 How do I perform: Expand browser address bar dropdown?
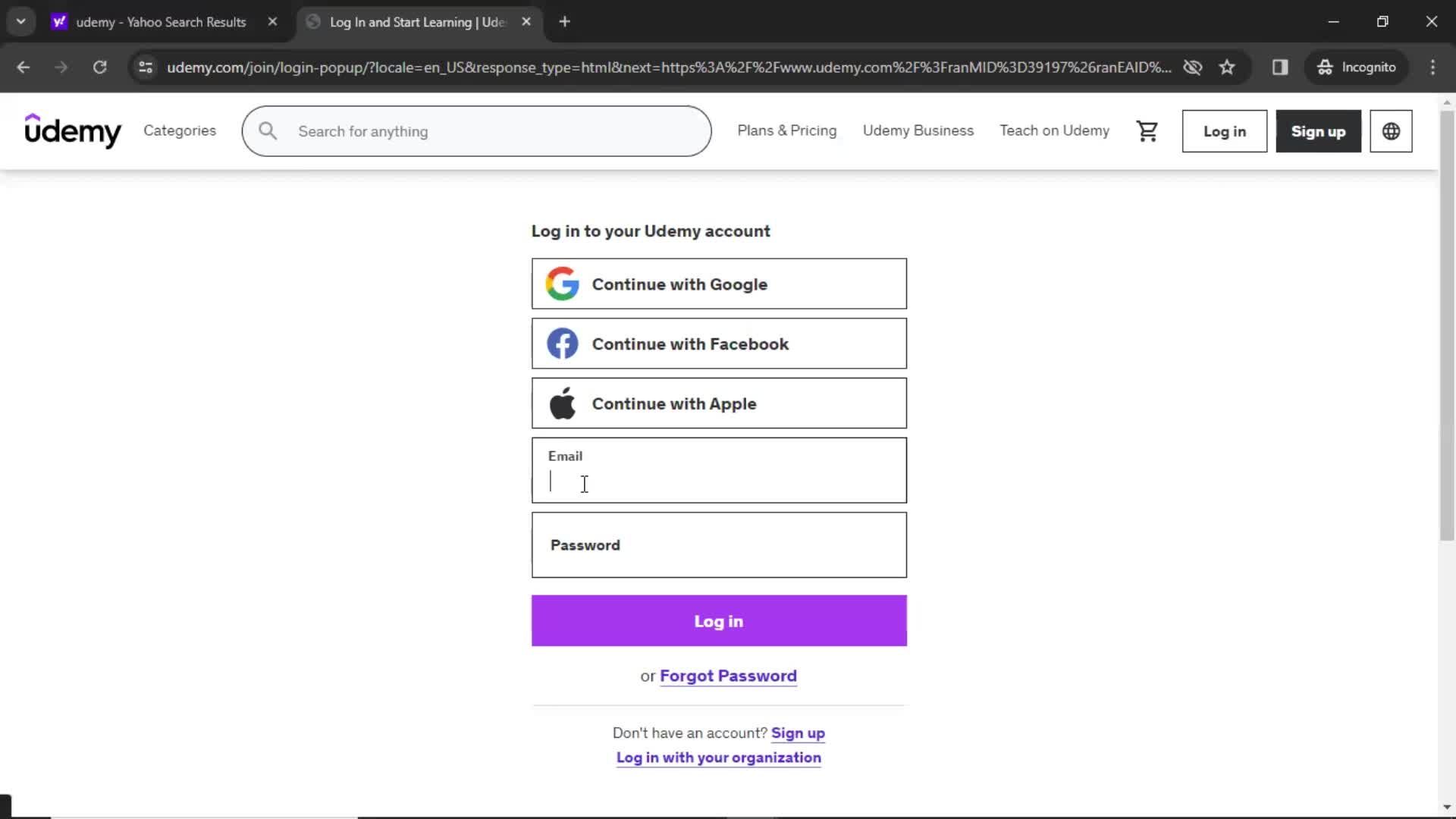(21, 21)
